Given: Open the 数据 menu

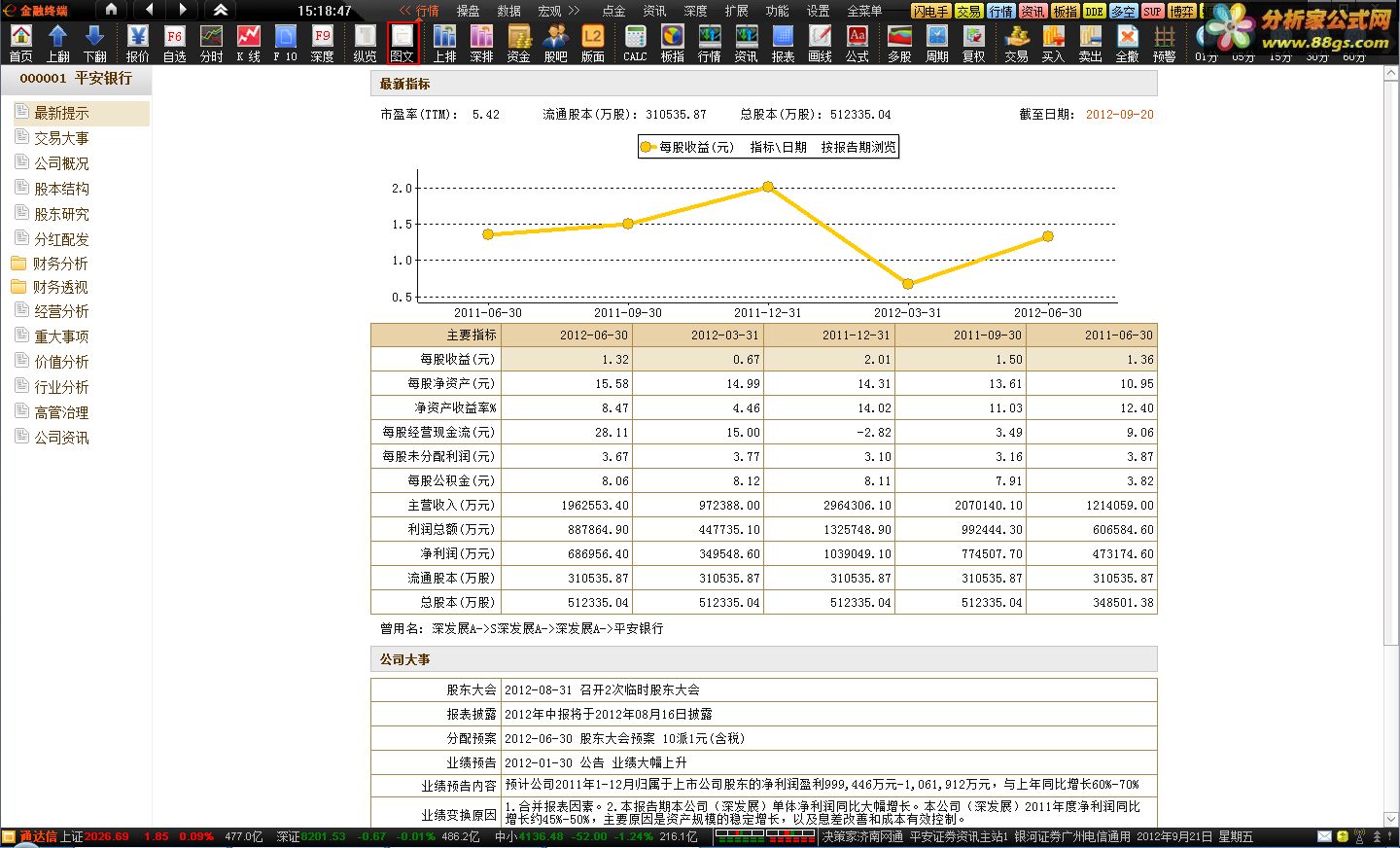Looking at the screenshot, I should 508,11.
